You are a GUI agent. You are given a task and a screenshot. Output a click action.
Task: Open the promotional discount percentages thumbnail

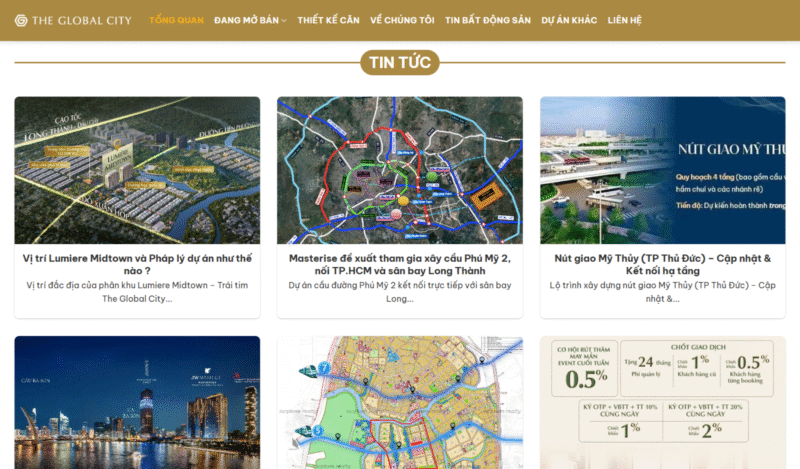pos(662,402)
